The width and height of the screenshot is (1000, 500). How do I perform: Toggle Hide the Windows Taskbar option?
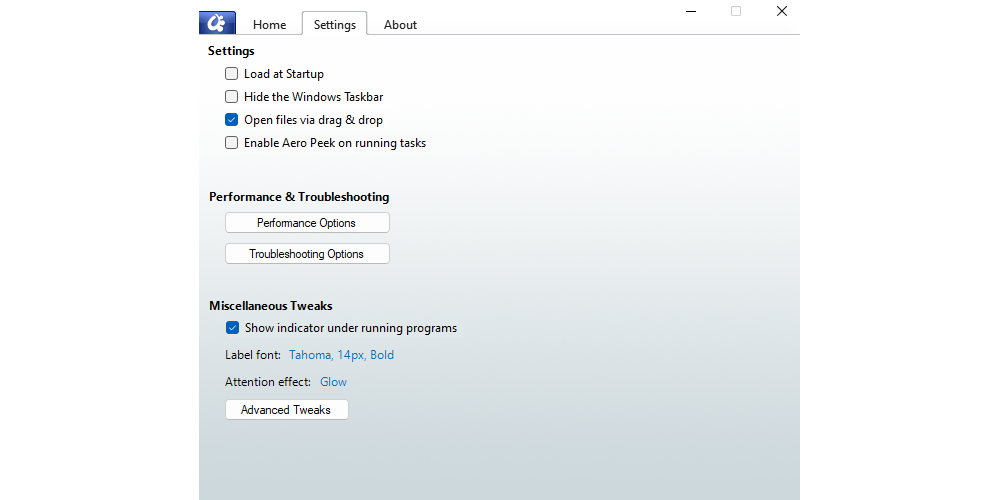(232, 97)
